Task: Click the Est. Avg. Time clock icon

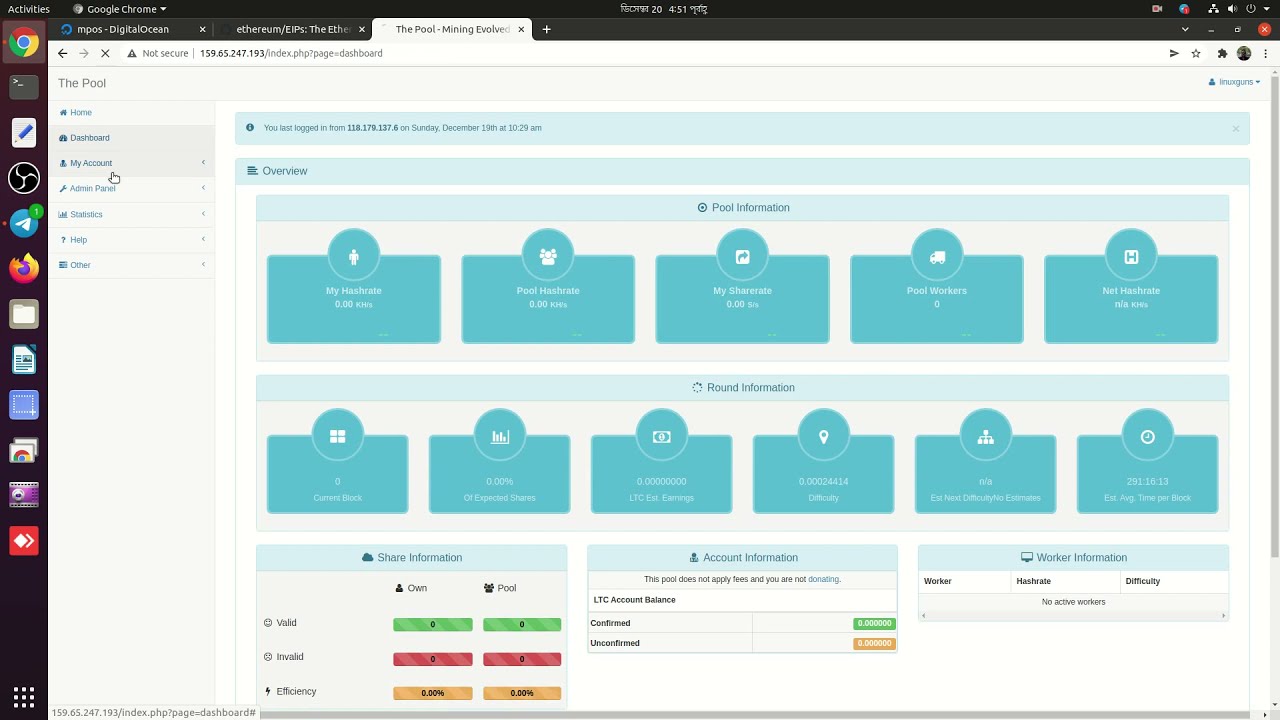Action: tap(1148, 437)
